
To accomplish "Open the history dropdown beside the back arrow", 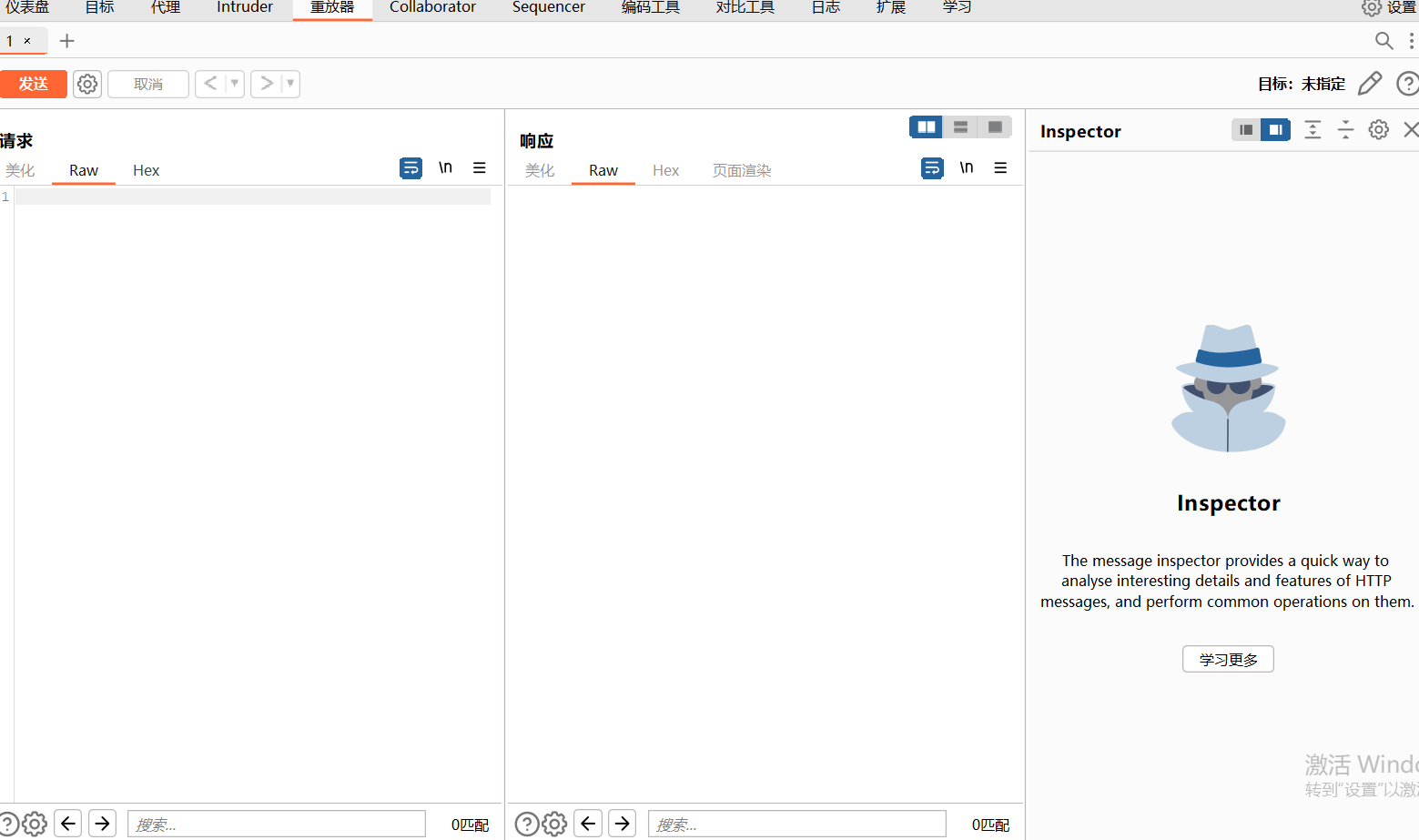I will pyautogui.click(x=235, y=84).
